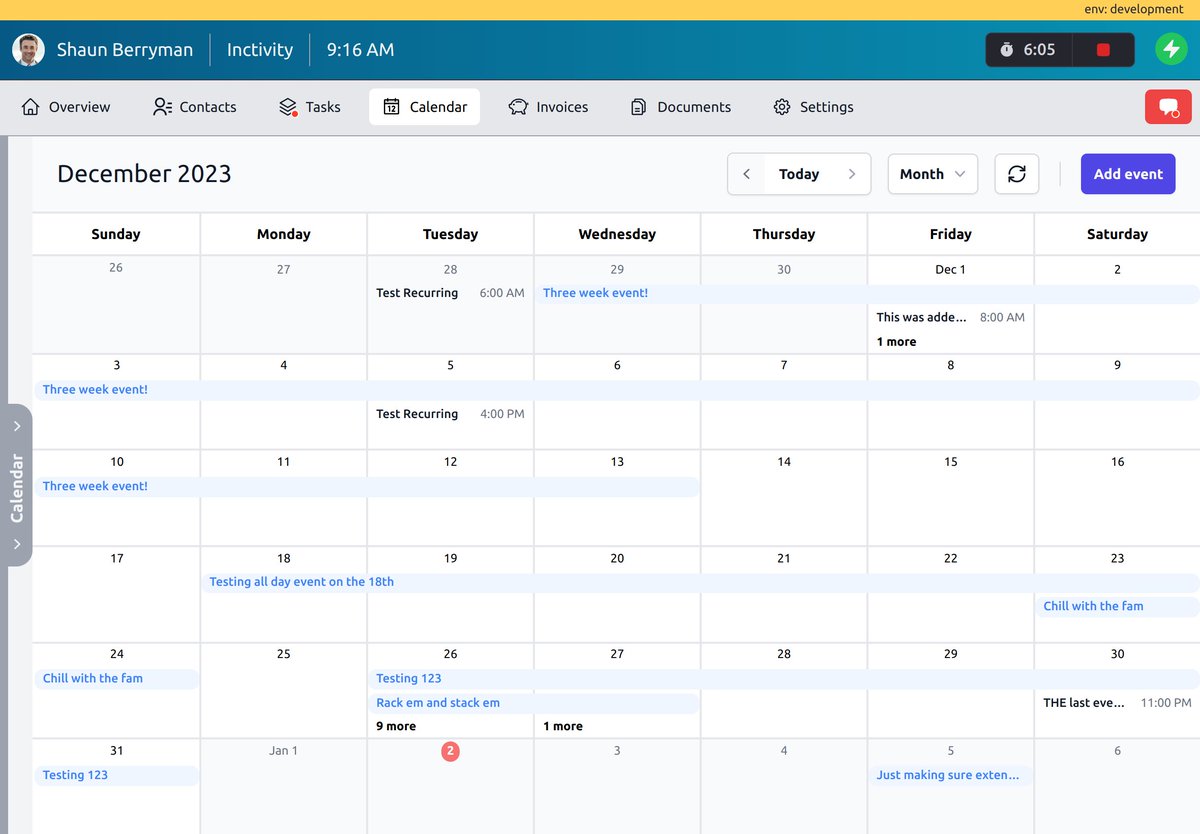Open 'Testing all day event on the 18th'

pyautogui.click(x=700, y=582)
